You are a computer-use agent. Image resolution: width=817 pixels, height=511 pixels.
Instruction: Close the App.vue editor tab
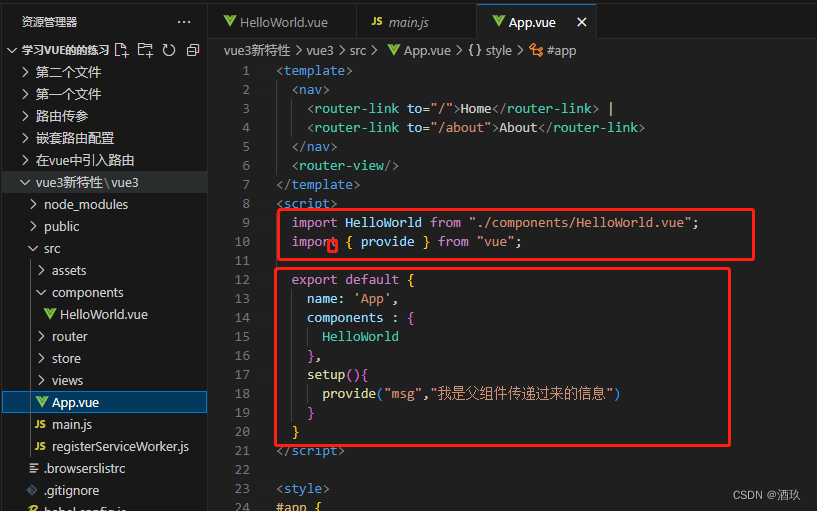point(581,22)
